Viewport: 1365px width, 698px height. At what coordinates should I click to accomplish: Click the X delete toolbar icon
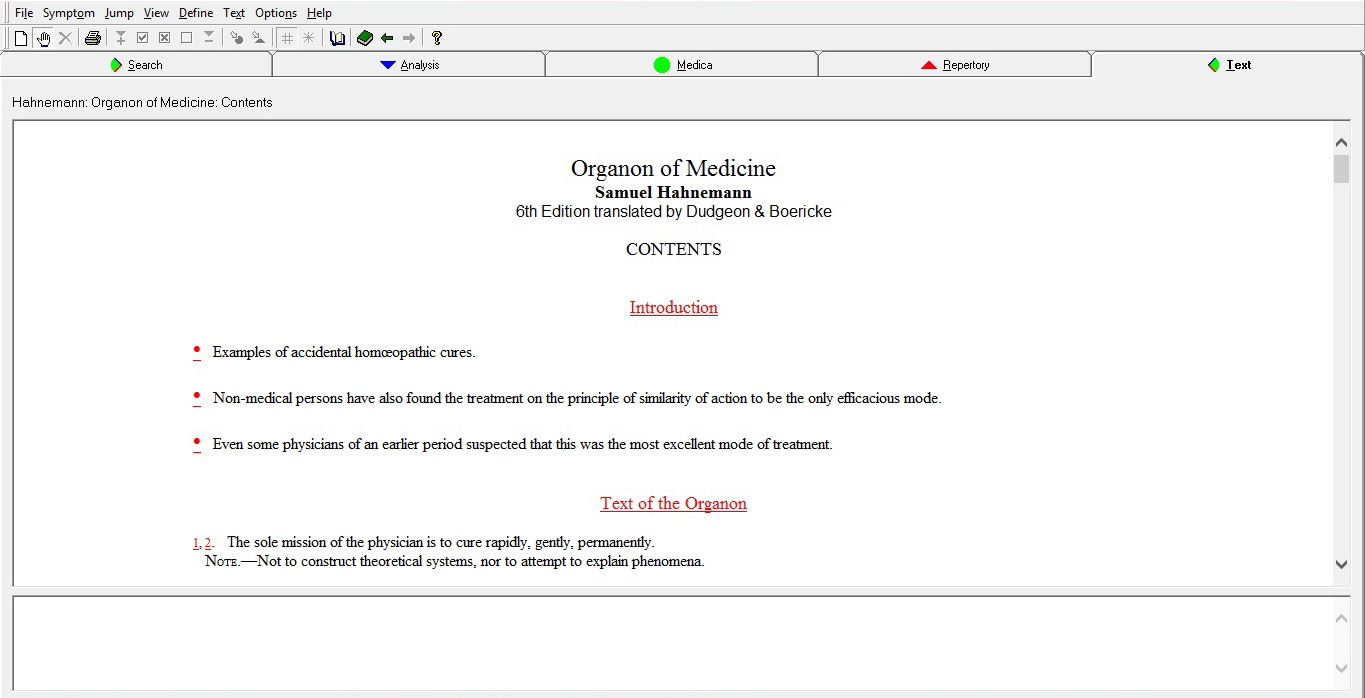(65, 38)
